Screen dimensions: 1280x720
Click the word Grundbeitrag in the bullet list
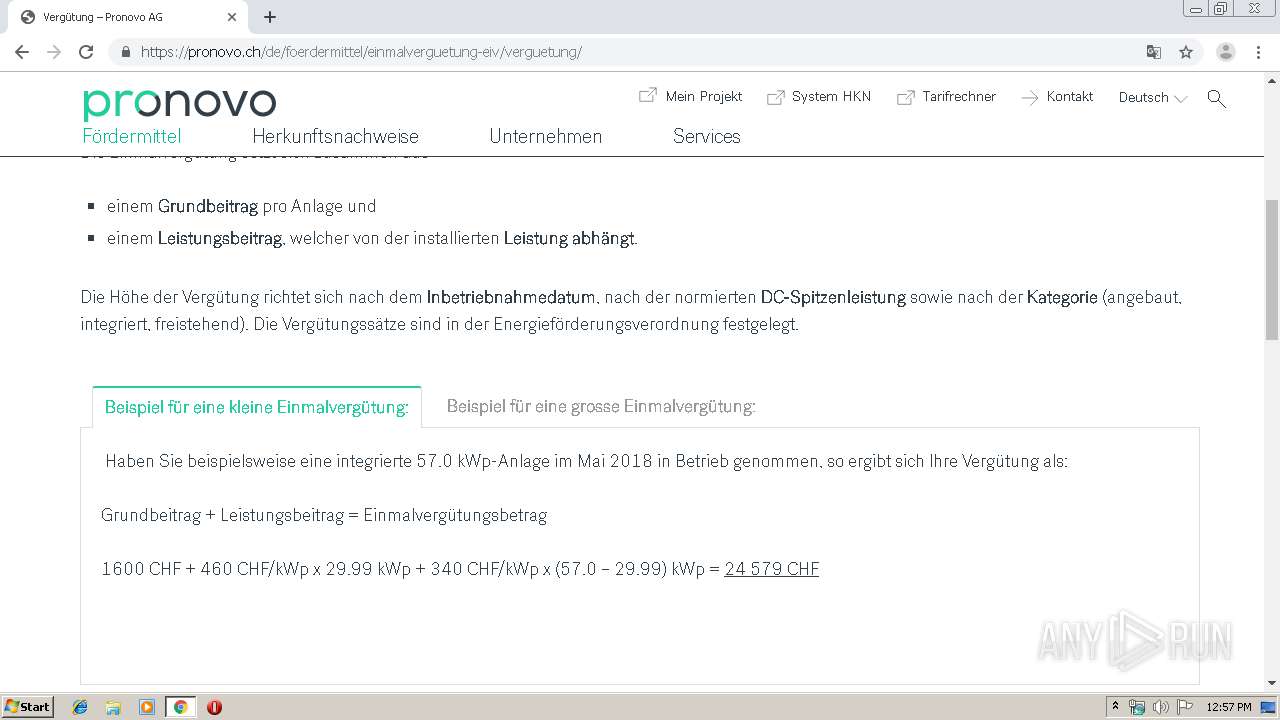(208, 207)
